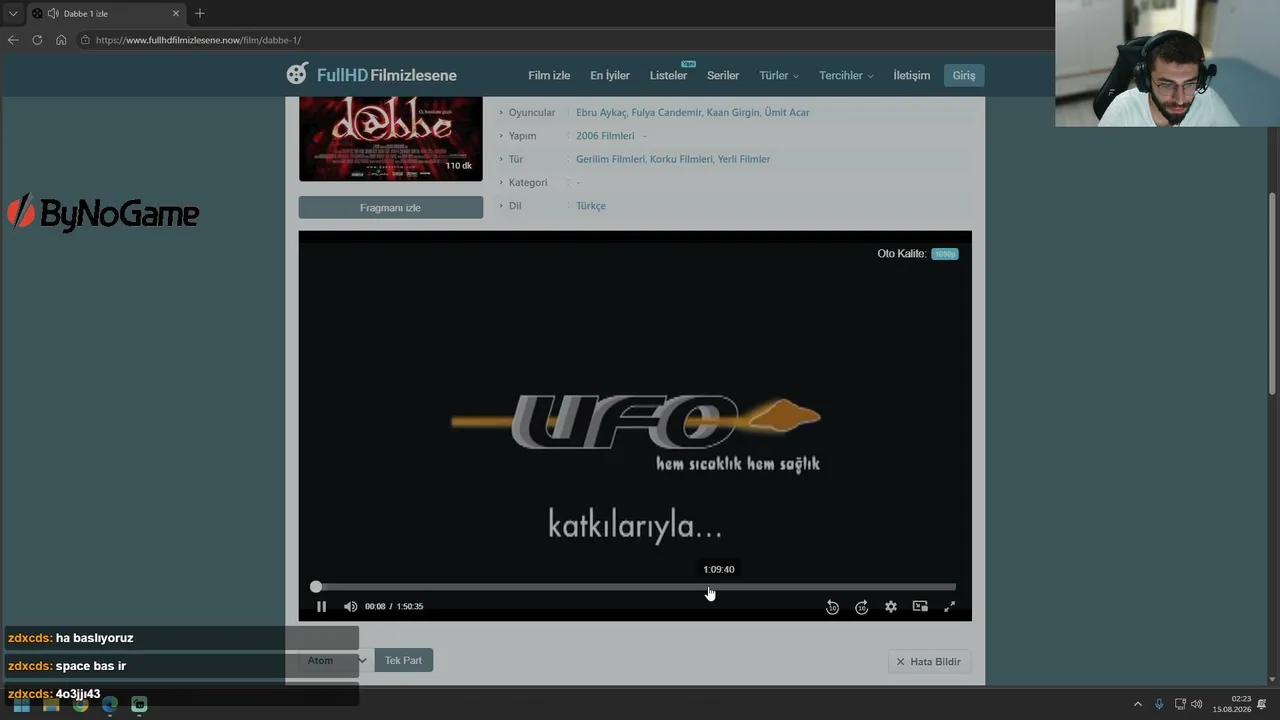Screen dimensions: 1280x720
Task: Click the Dabbe movie poster thumbnail
Action: (x=390, y=139)
